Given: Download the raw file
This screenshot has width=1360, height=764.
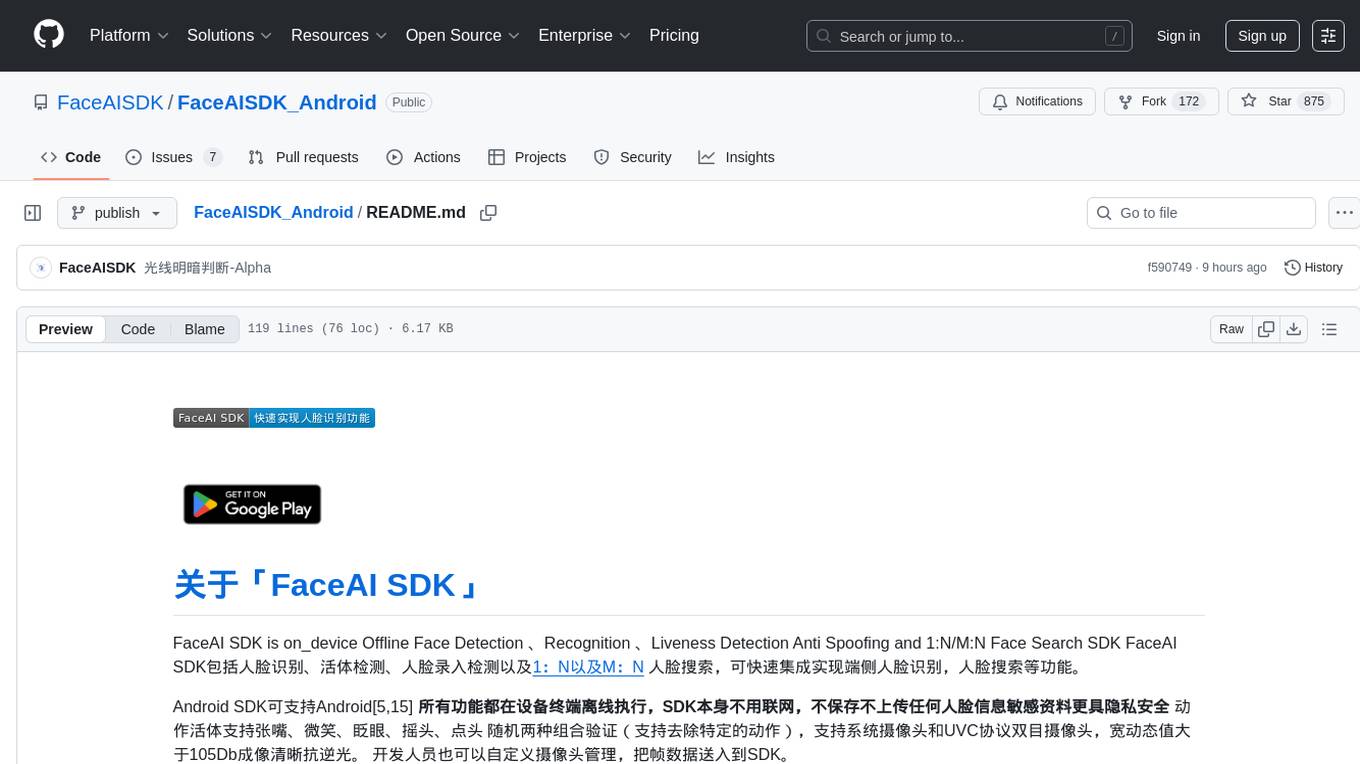Looking at the screenshot, I should pos(1293,329).
